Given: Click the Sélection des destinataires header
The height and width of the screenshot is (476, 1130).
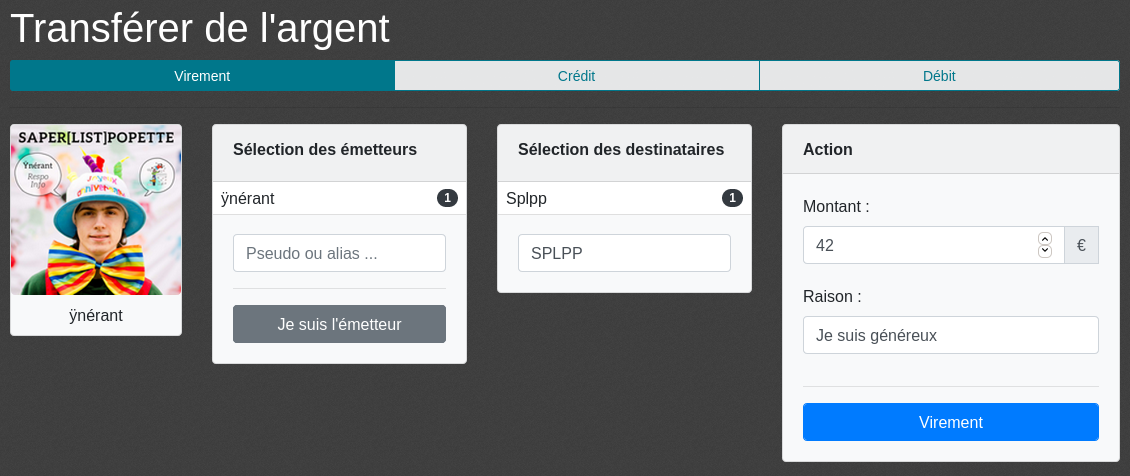Looking at the screenshot, I should click(621, 150).
